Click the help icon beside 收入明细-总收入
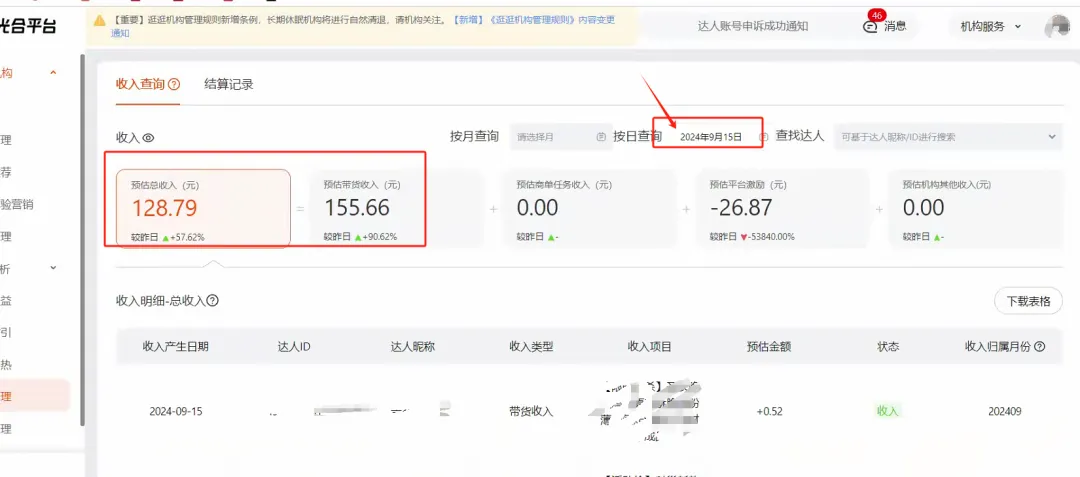The width and height of the screenshot is (1080, 477). coord(213,300)
